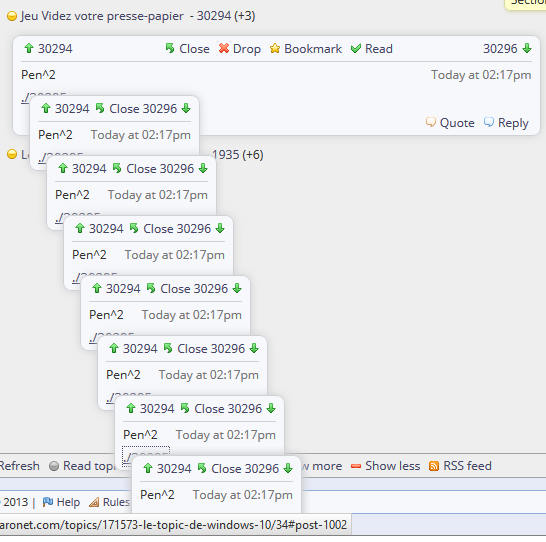Viewport: 546px width, 542px height.
Task: Open the Rules link in footer
Action: pyautogui.click(x=110, y=502)
